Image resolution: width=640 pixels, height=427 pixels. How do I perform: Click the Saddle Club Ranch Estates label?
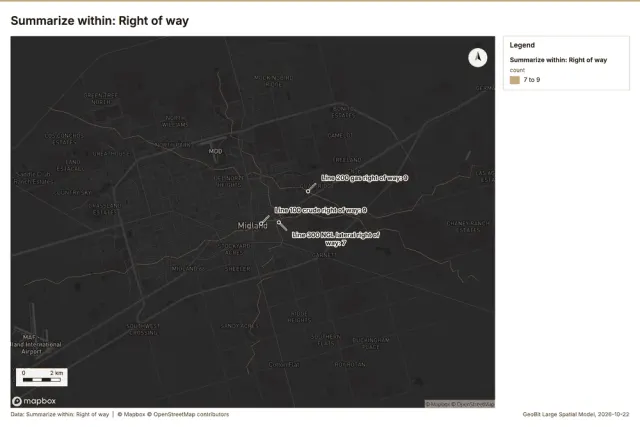tap(33, 178)
